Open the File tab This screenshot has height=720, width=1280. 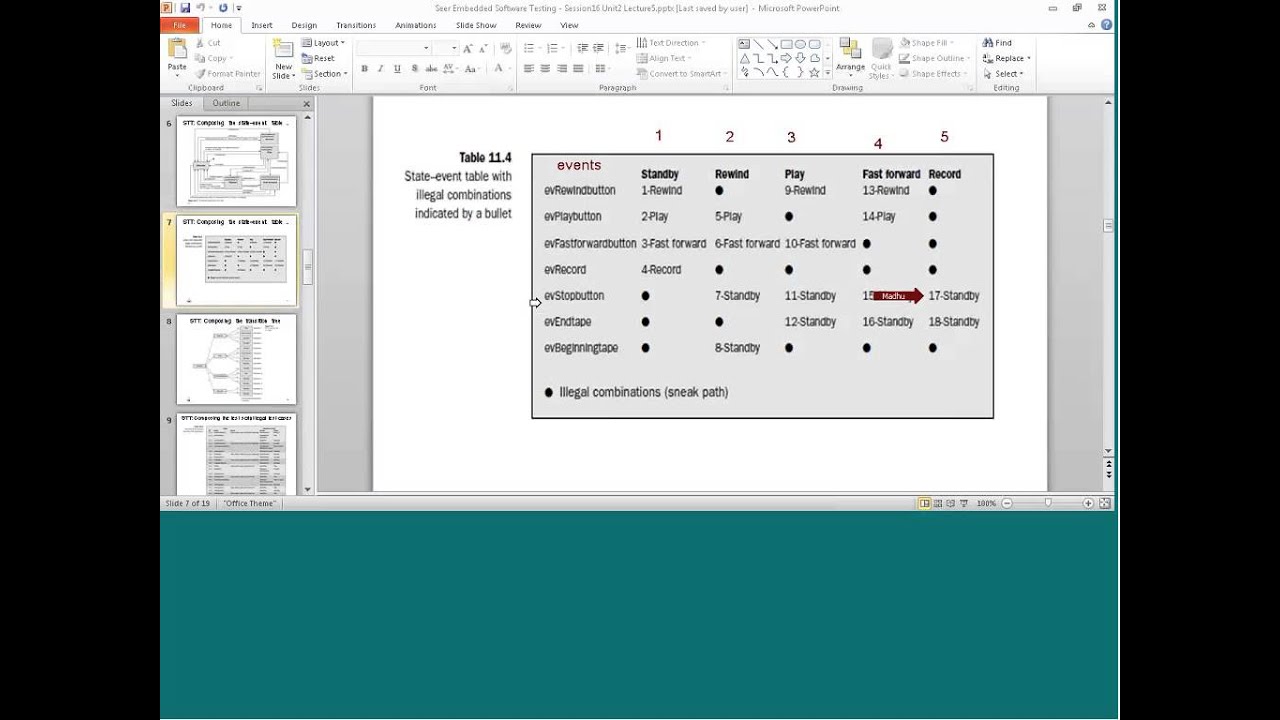point(180,25)
